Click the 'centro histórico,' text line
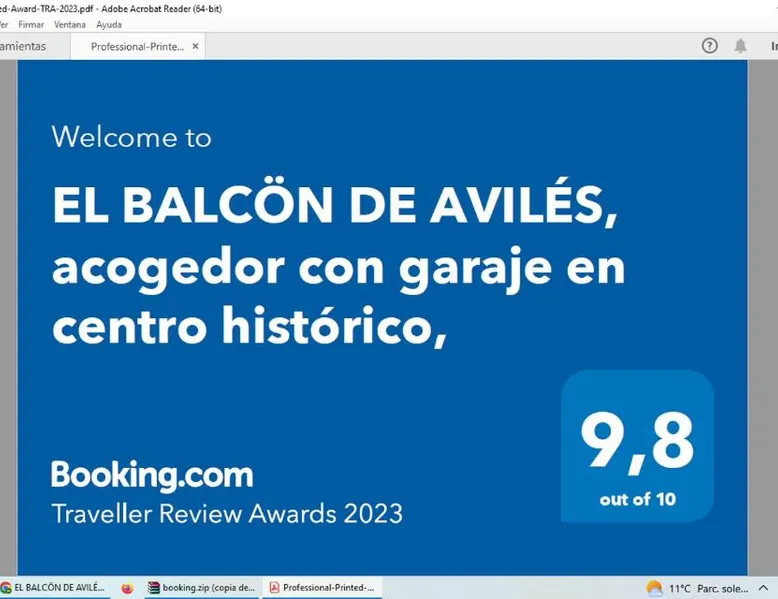Viewport: 778px width, 599px height. [x=250, y=326]
